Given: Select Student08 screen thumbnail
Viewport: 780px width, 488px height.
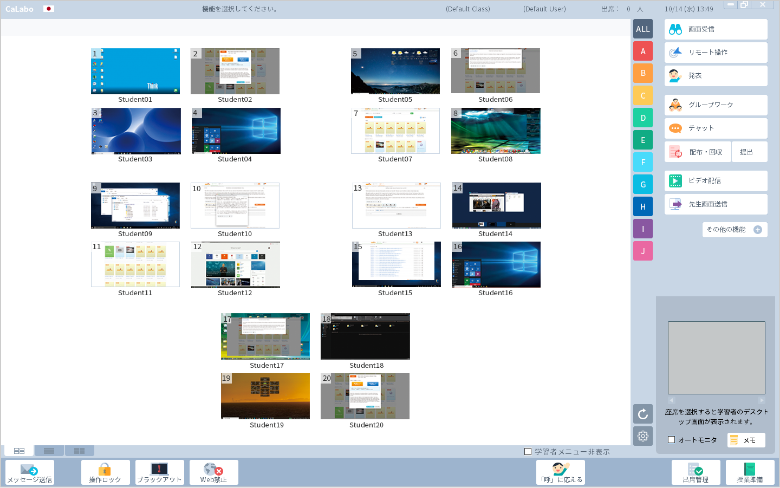Looking at the screenshot, I should (x=495, y=131).
